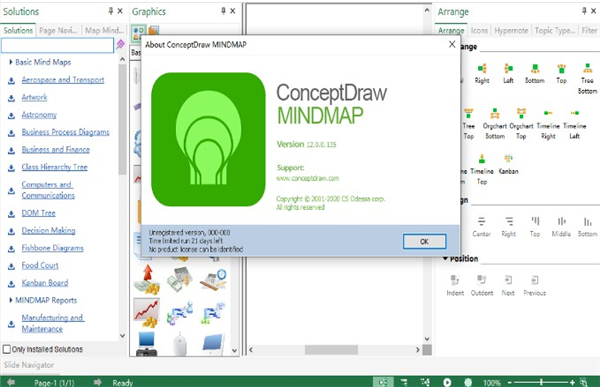Open the www.conceptdraw.com support link
This screenshot has width=600, height=387.
tap(307, 178)
